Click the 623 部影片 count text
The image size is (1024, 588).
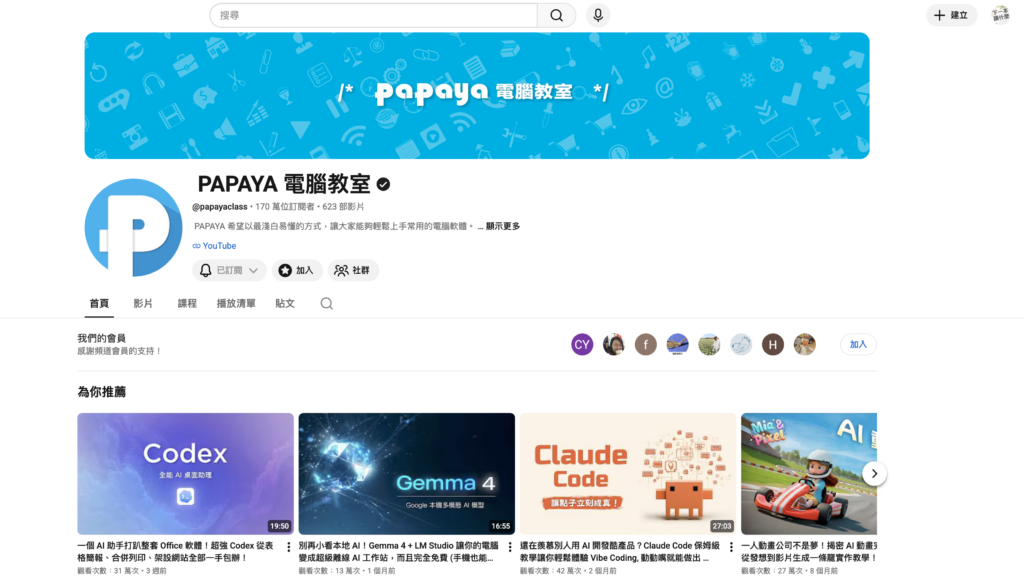[x=343, y=206]
